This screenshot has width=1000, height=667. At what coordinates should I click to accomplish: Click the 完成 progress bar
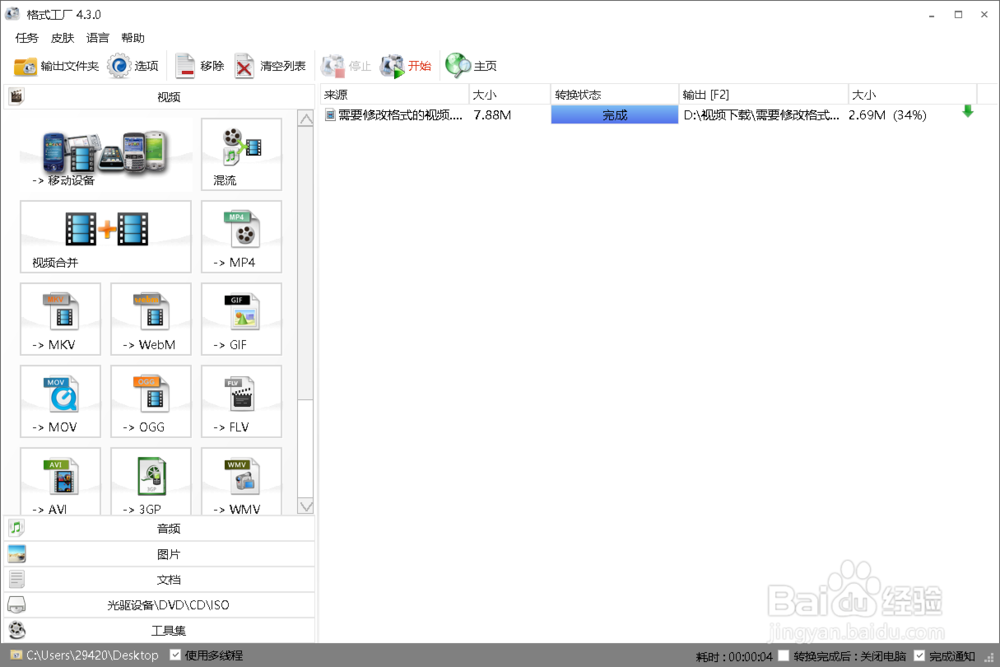tap(614, 115)
